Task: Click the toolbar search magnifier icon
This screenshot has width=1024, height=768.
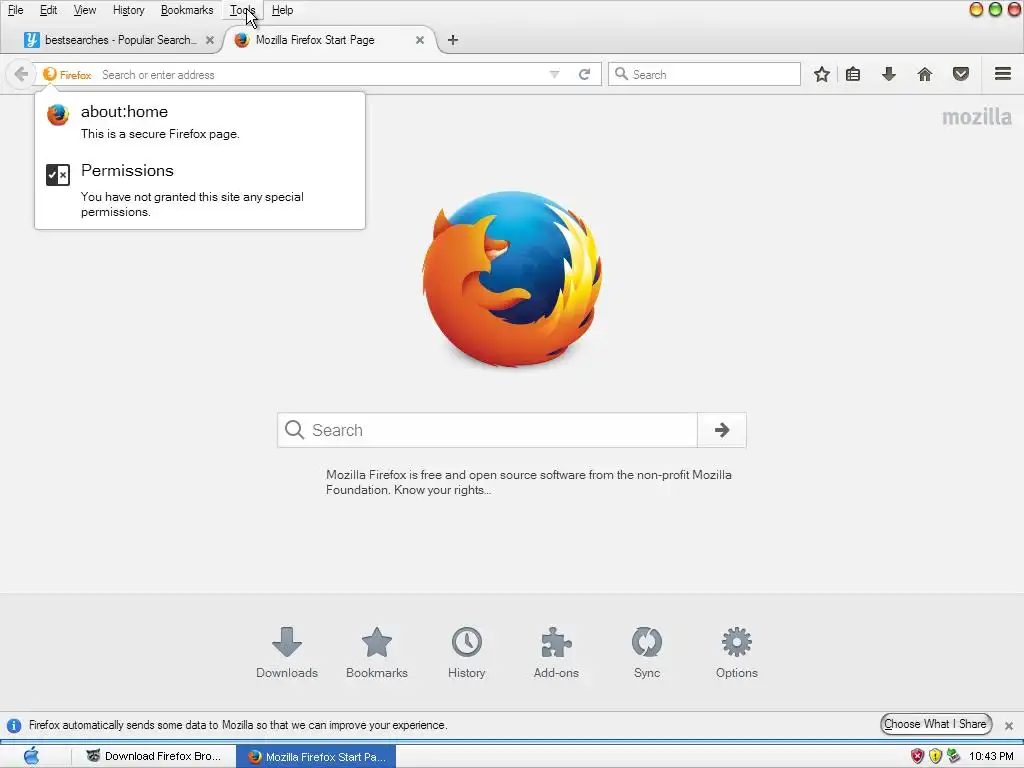Action: [622, 74]
